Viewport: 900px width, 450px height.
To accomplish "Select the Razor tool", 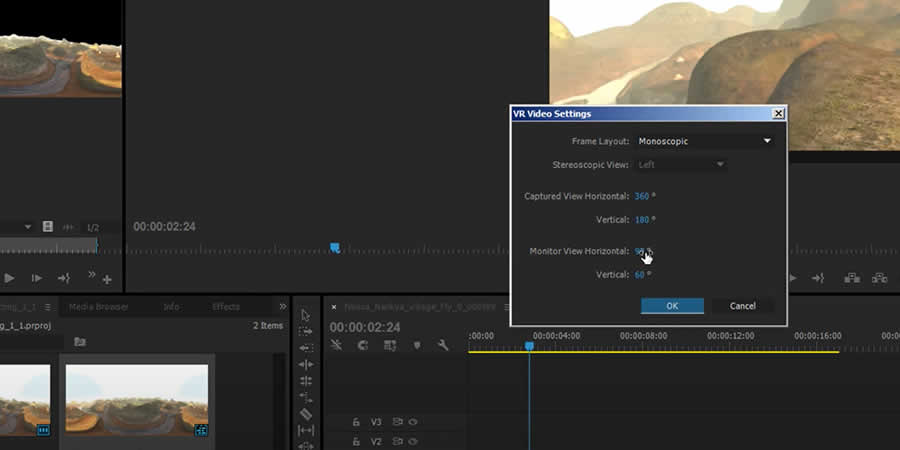I will click(x=306, y=414).
